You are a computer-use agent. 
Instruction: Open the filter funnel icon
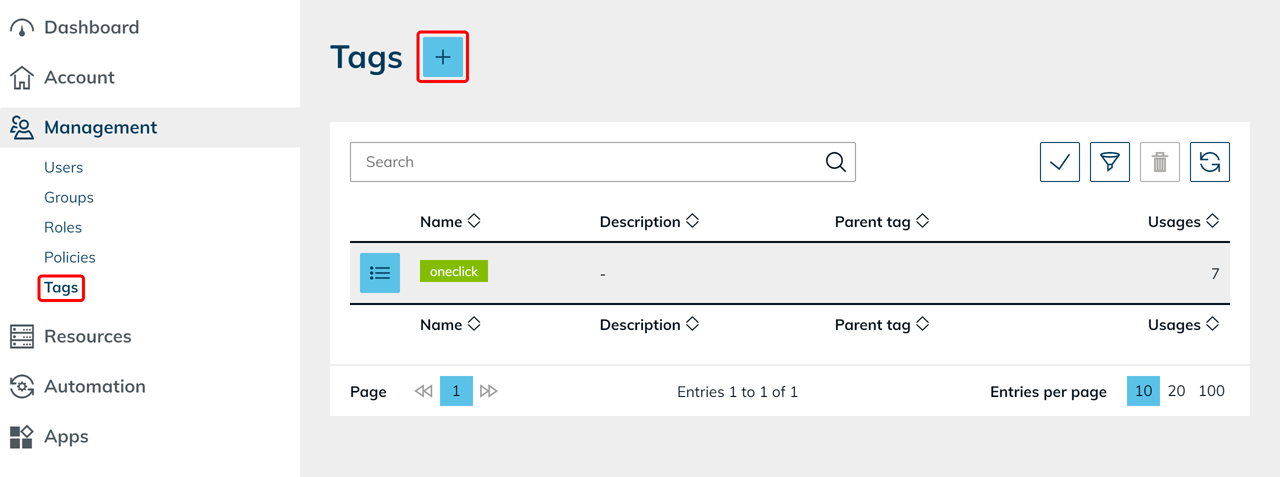tap(1109, 162)
